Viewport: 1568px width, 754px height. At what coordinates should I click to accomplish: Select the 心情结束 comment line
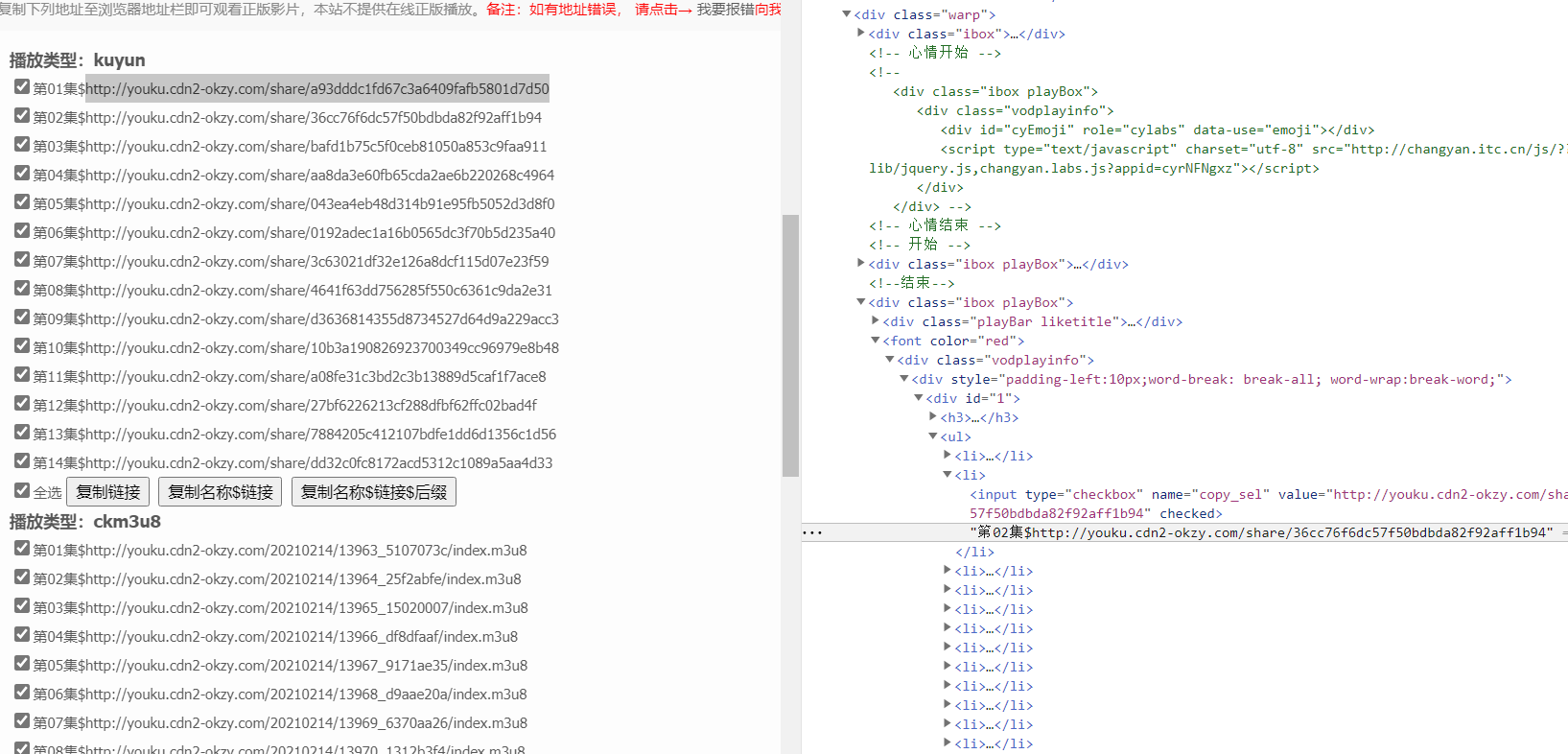point(935,225)
